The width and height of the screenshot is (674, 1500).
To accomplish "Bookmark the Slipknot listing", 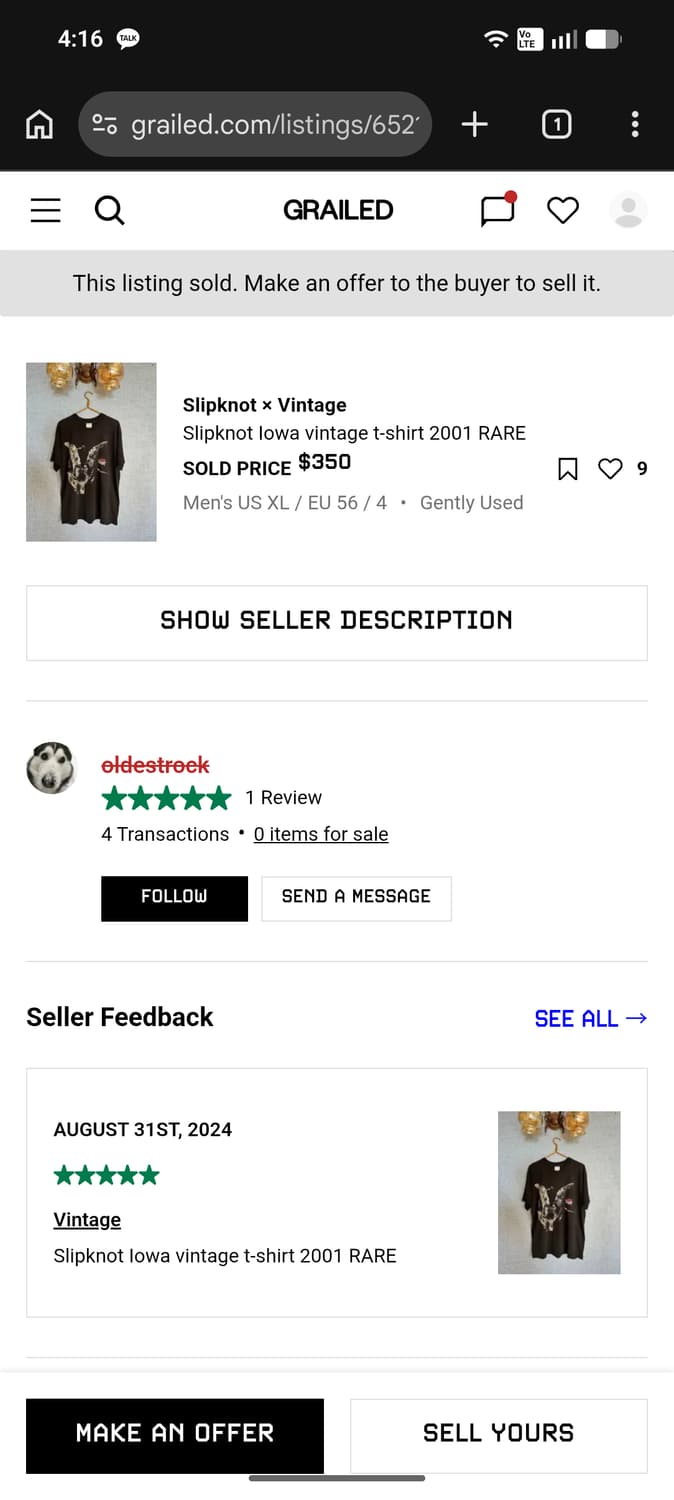I will point(567,469).
